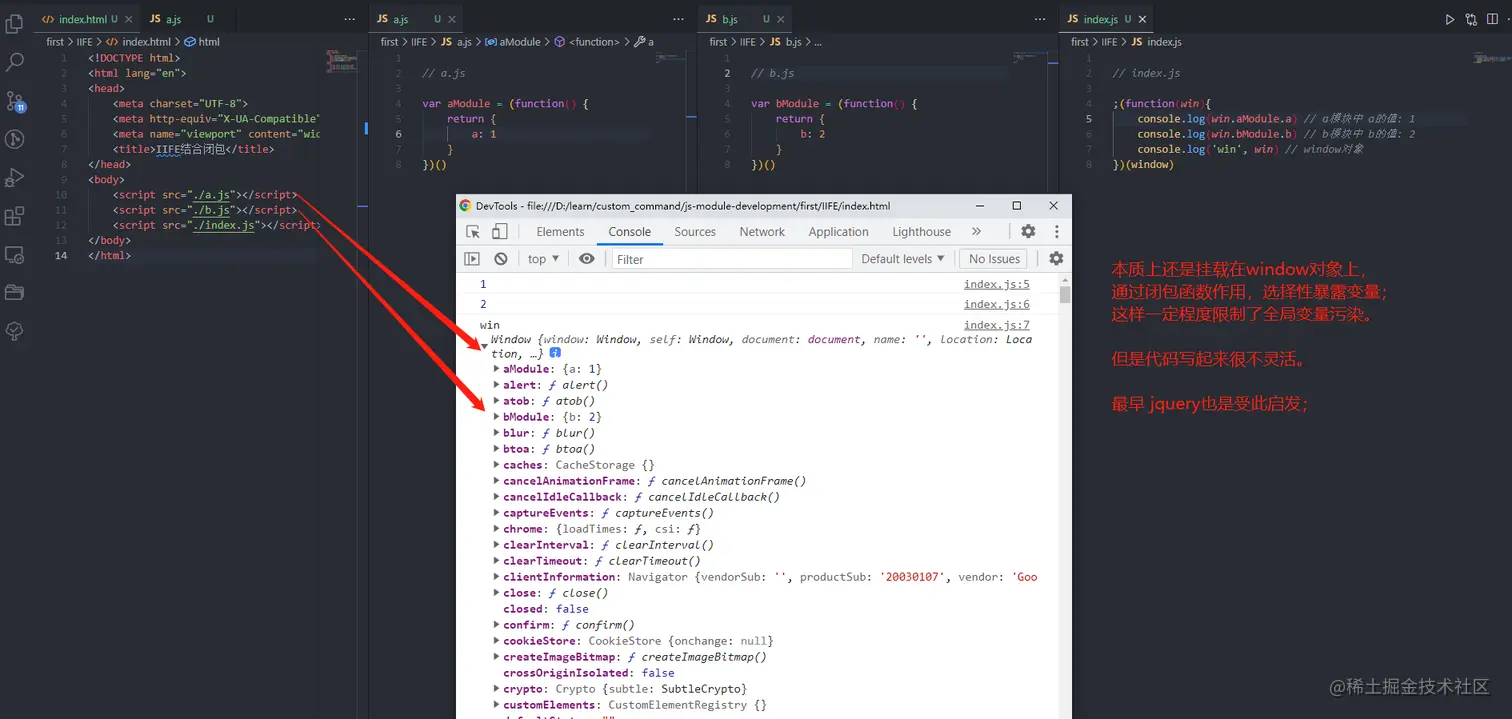This screenshot has width=1512, height=719.
Task: Open DevTools settings gear in tab bar
Action: click(1028, 231)
